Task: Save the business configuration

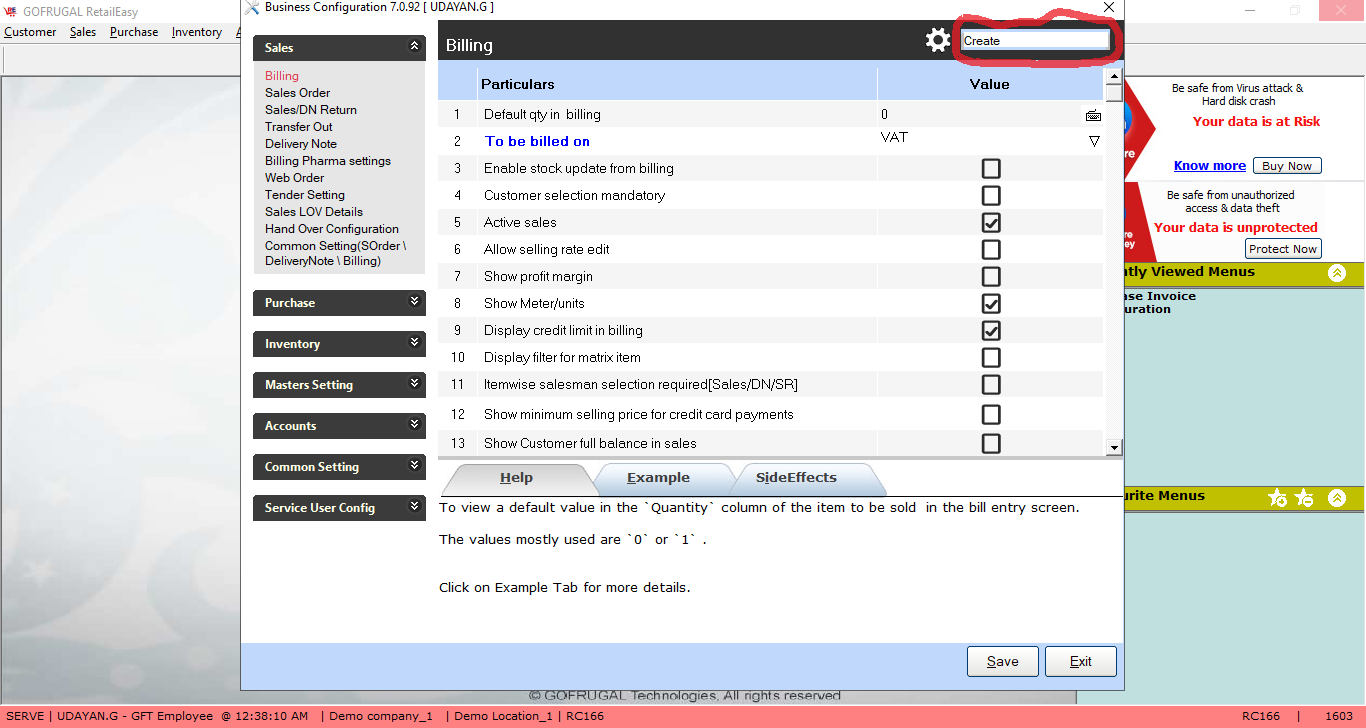Action: point(1003,661)
